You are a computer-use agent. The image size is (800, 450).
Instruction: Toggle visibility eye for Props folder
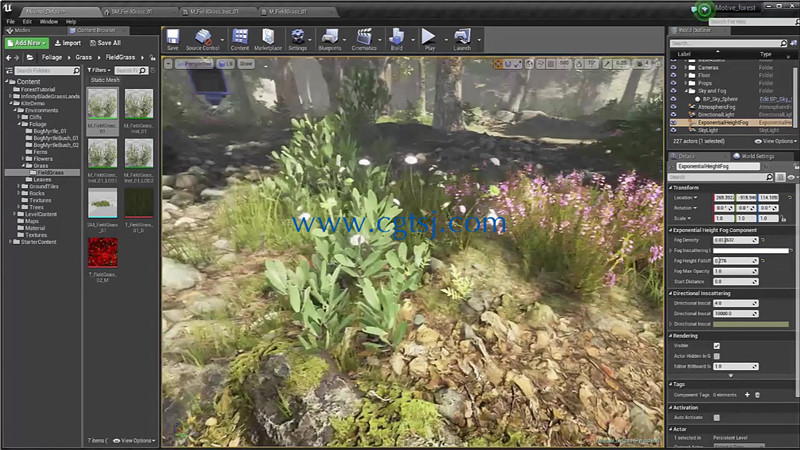click(673, 83)
